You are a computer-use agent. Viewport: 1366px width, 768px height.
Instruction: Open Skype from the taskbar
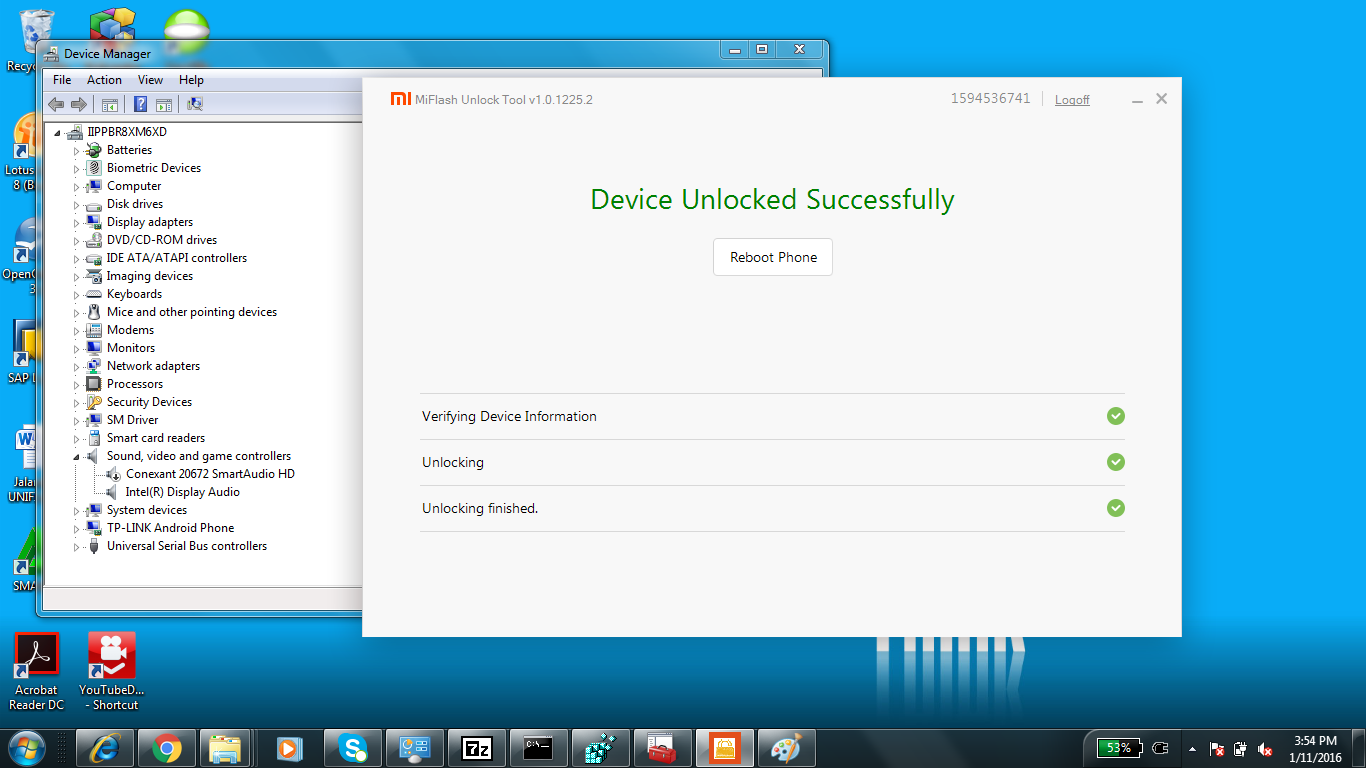(353, 747)
